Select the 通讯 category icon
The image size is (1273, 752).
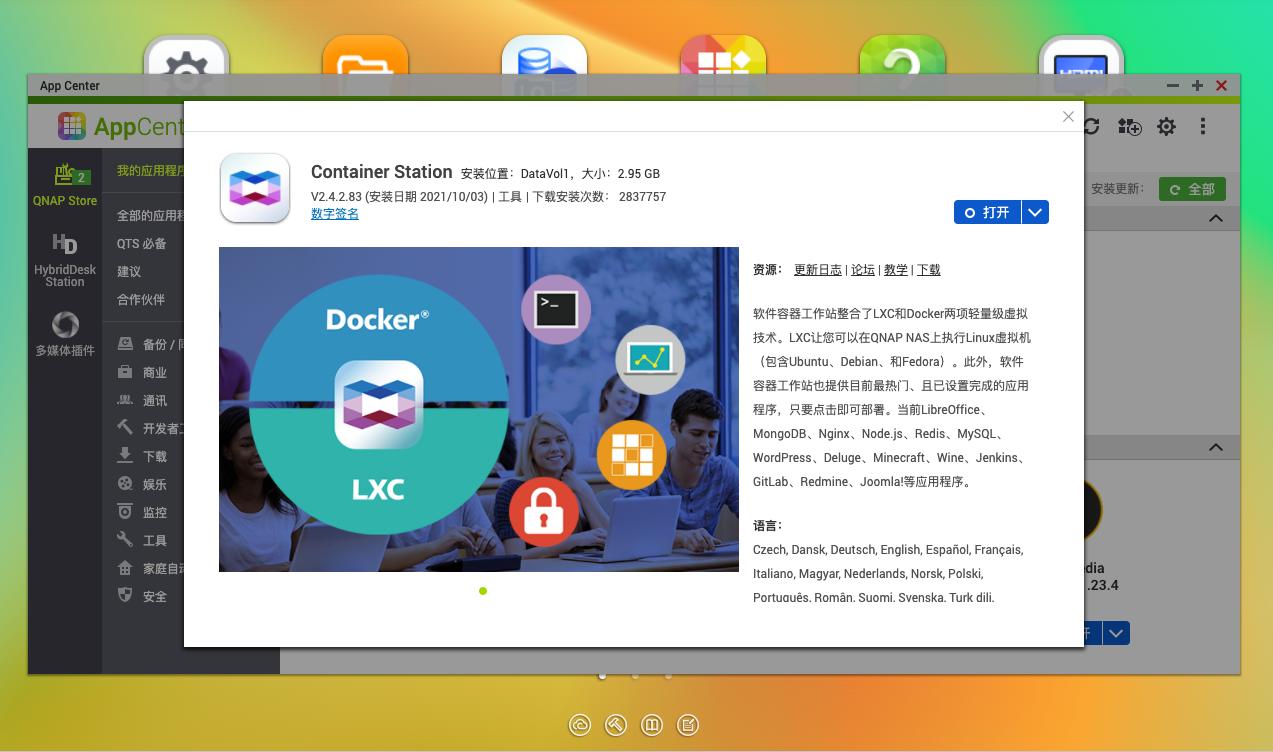[125, 400]
